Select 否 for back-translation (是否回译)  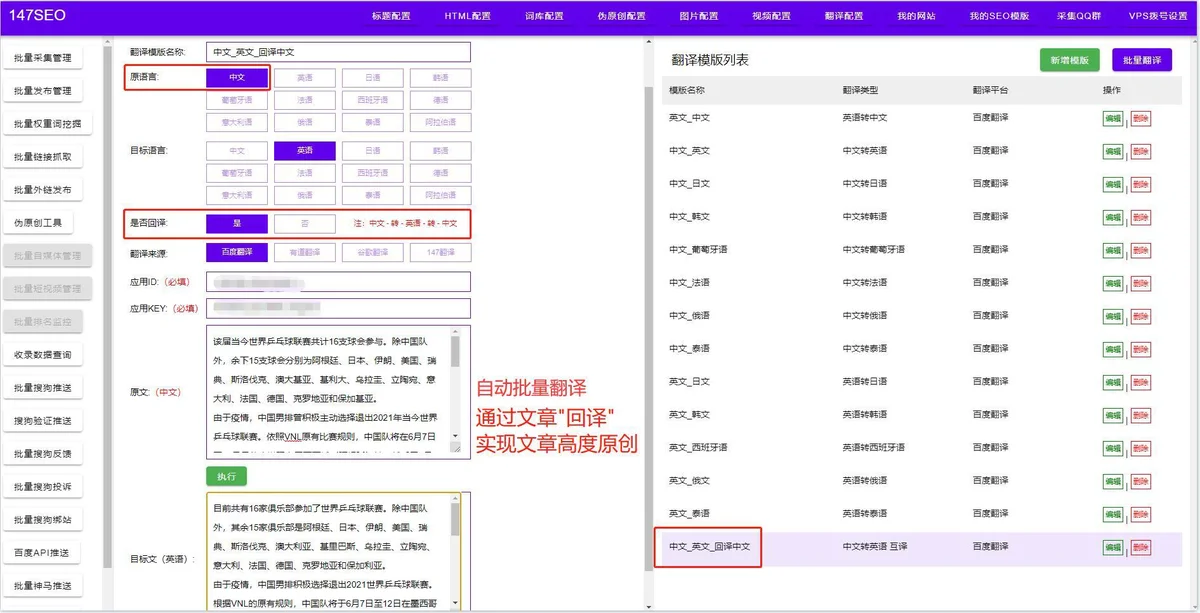(x=305, y=224)
